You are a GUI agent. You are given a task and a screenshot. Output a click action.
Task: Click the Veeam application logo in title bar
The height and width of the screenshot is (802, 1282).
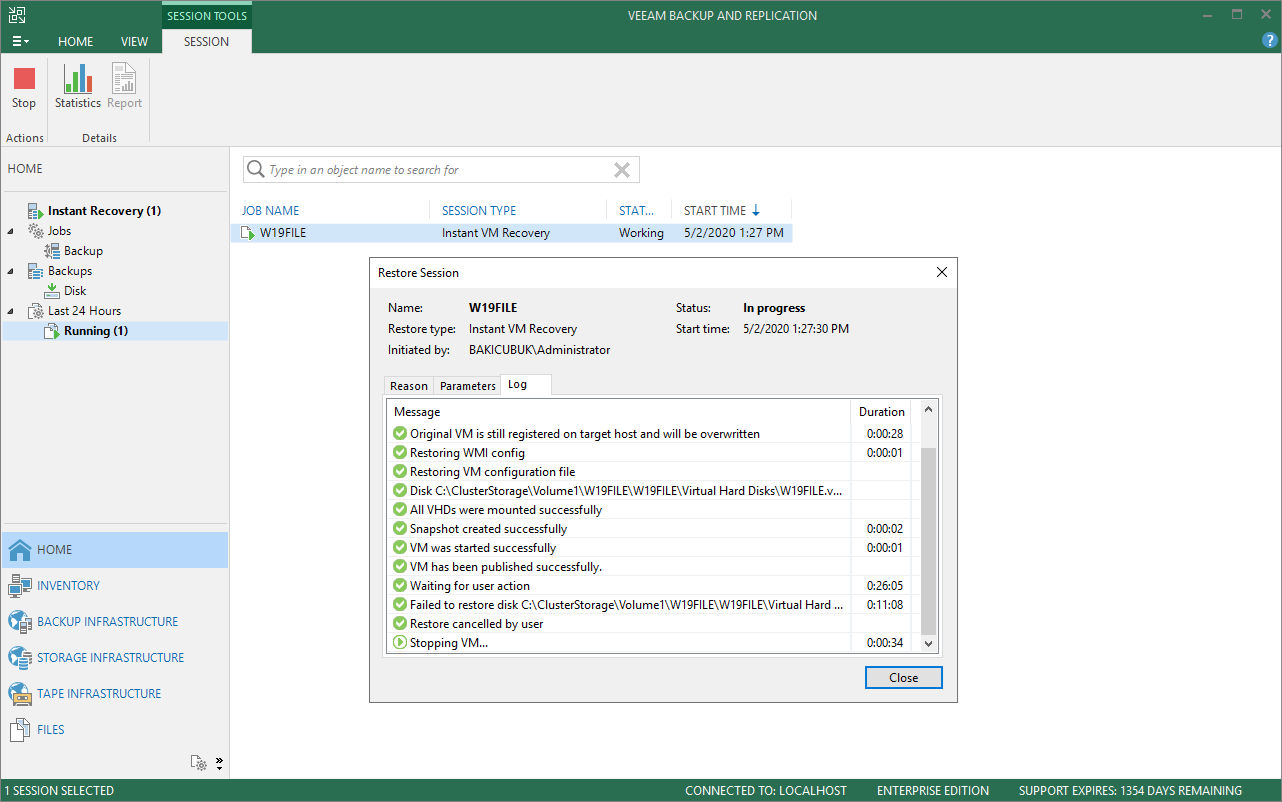click(x=16, y=15)
